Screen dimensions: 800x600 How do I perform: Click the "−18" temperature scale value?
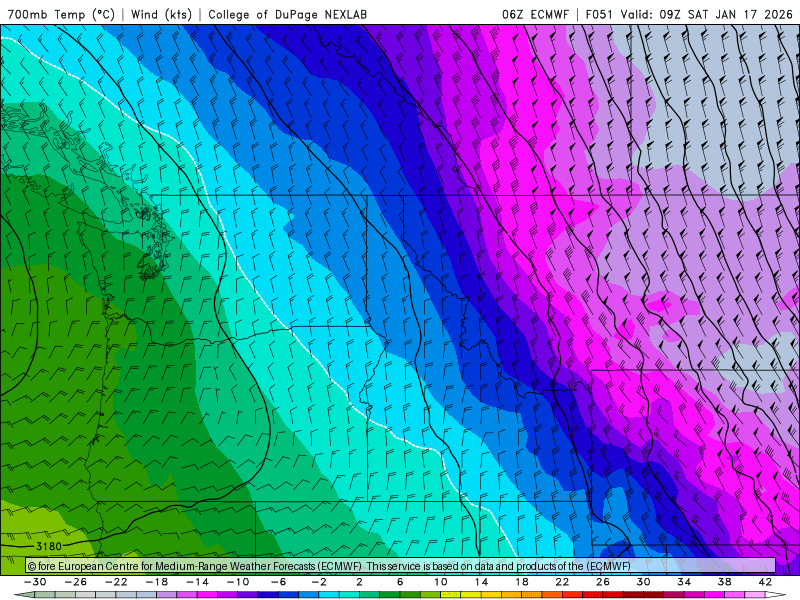coord(157,582)
